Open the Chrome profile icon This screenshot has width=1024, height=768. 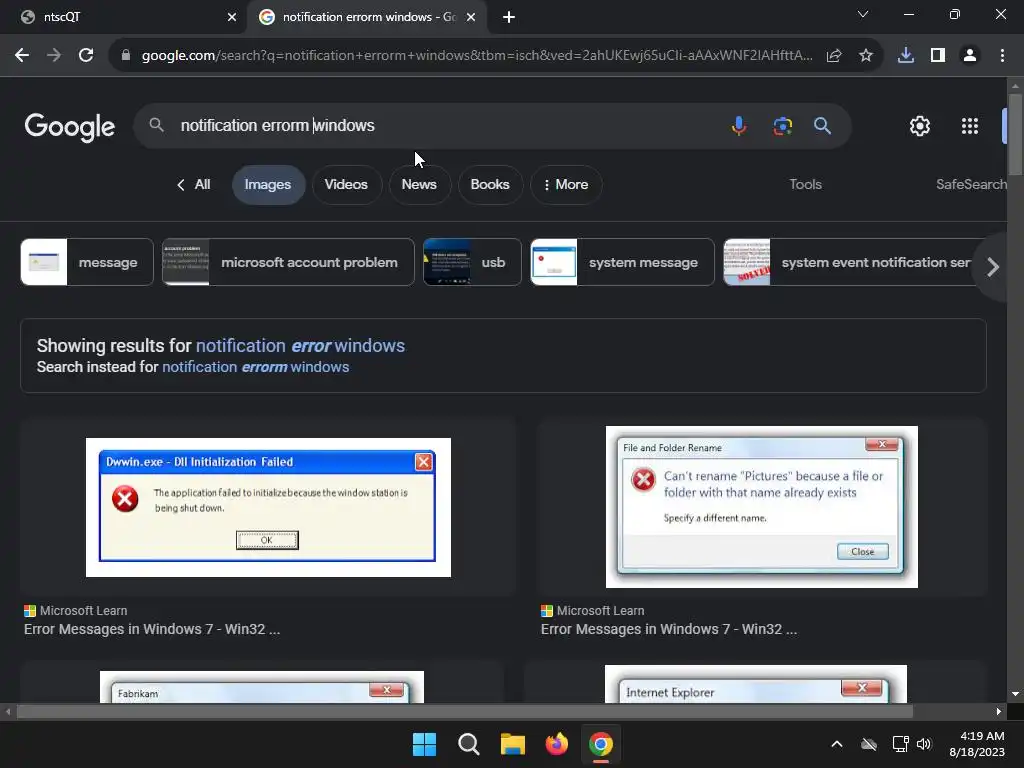970,56
